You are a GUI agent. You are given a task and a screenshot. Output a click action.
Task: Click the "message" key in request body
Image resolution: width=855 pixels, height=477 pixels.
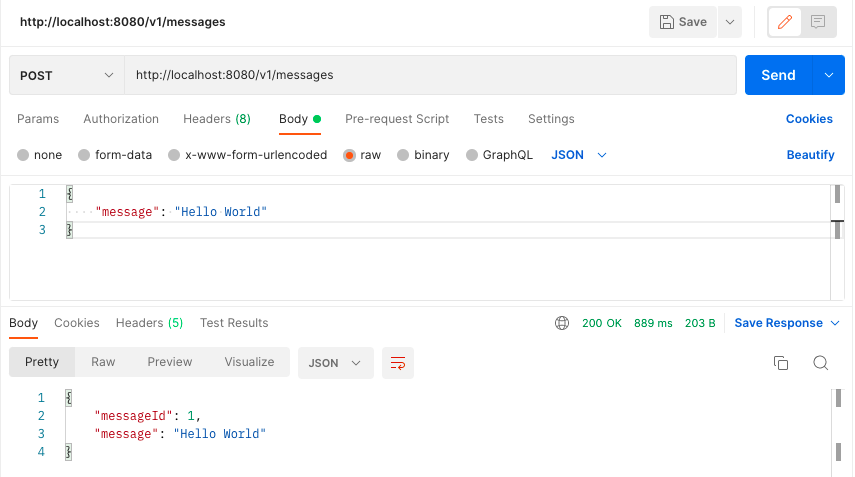[x=128, y=212]
